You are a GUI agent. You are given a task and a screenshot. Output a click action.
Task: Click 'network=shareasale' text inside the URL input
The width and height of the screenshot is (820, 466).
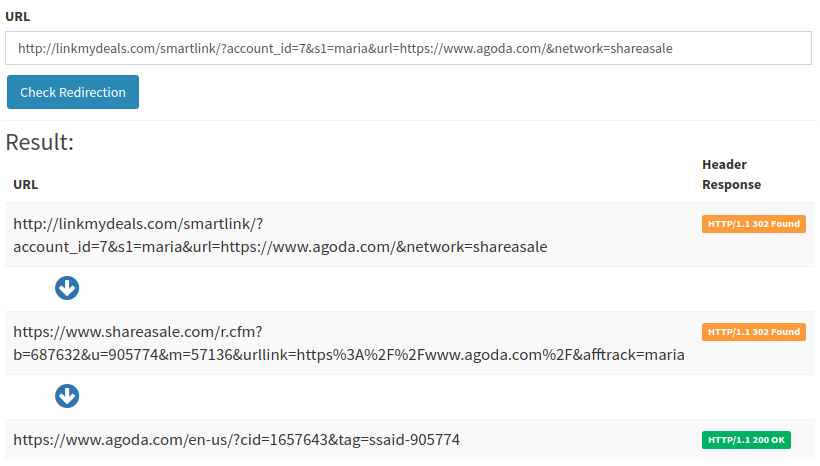click(x=613, y=49)
